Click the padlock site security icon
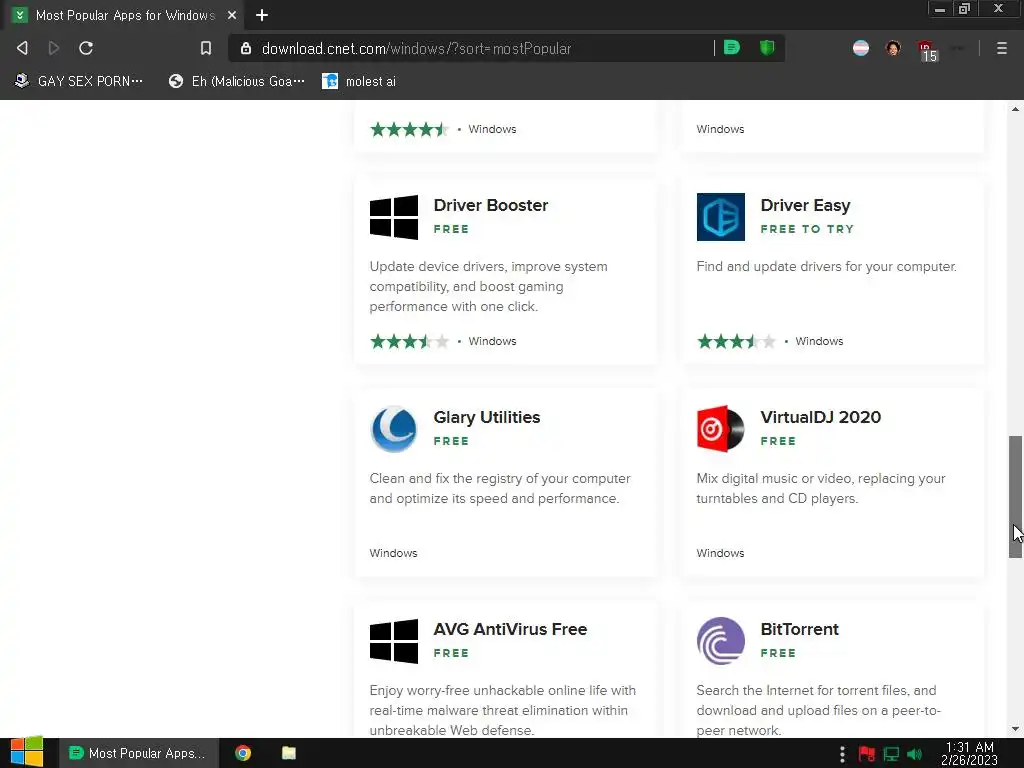 pyautogui.click(x=246, y=48)
